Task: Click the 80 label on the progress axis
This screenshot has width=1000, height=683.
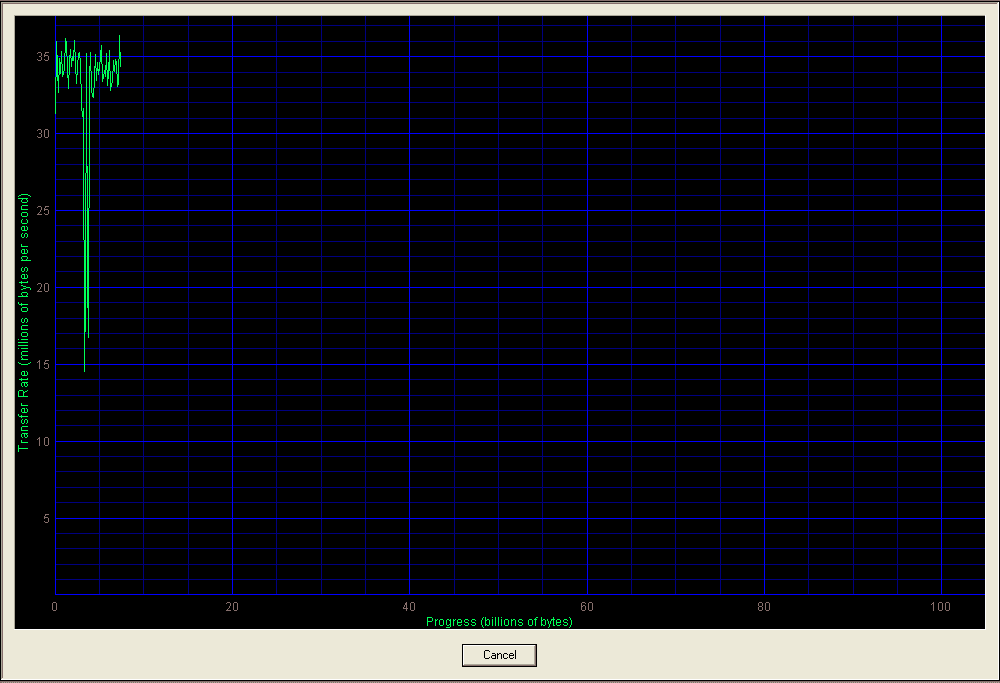Action: point(764,606)
